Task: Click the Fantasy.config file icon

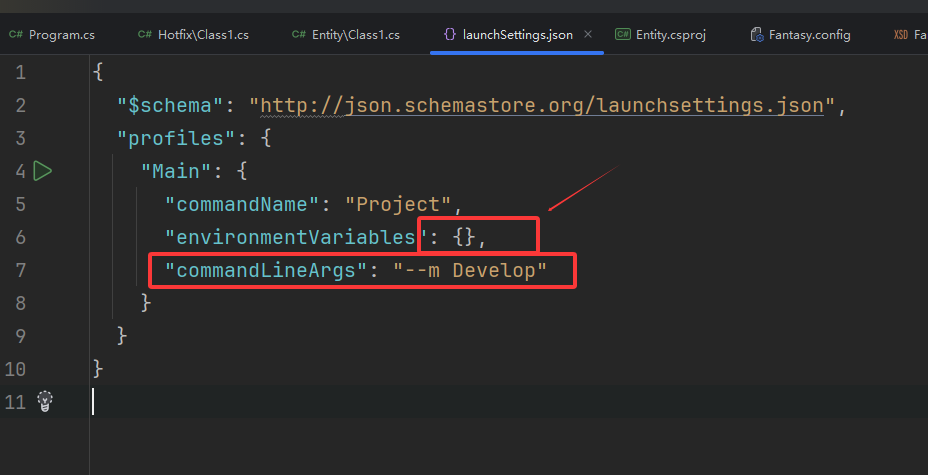Action: click(x=757, y=35)
